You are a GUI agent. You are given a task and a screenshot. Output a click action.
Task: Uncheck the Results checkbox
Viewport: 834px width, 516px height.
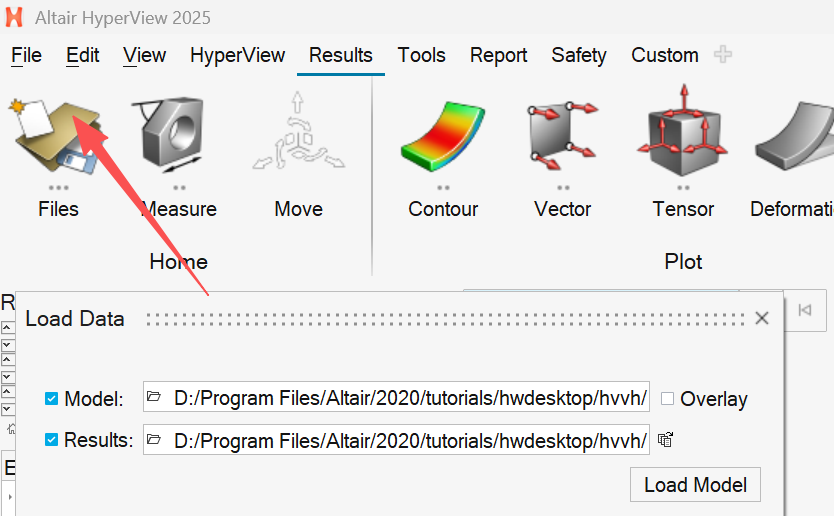(x=52, y=439)
